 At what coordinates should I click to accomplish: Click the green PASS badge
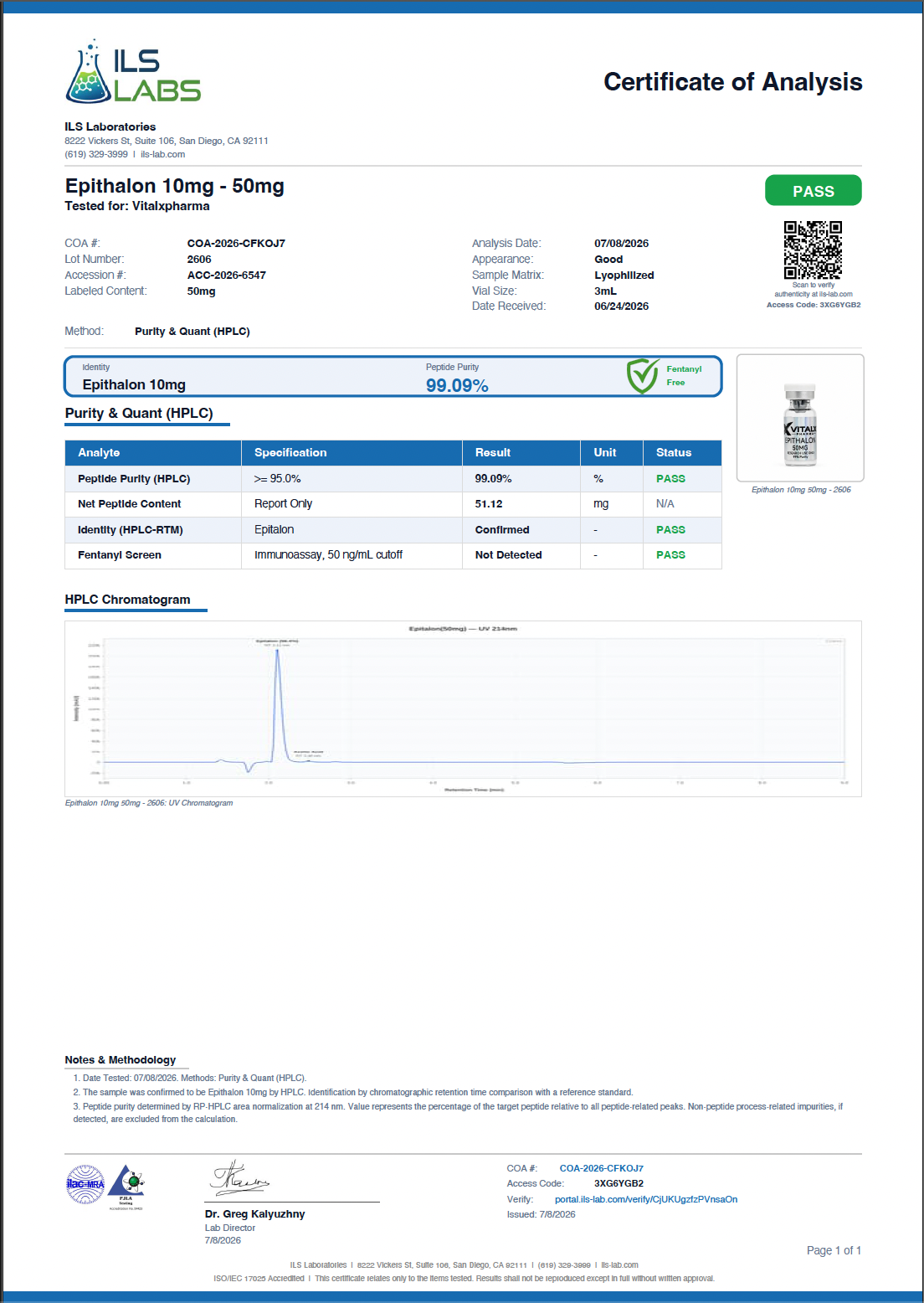pyautogui.click(x=814, y=191)
